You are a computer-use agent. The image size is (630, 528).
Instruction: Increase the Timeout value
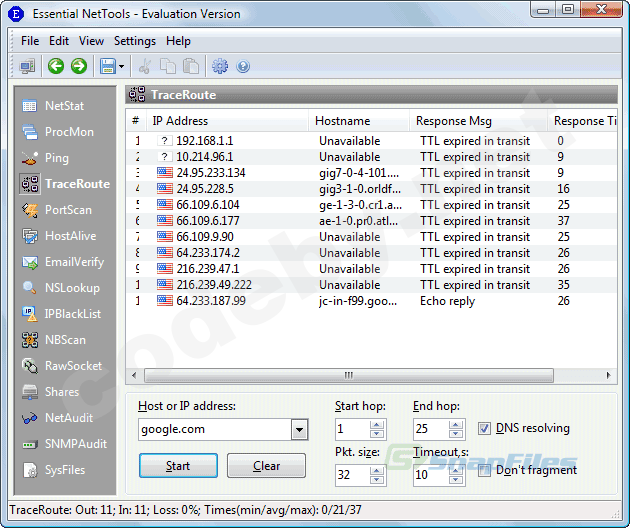click(x=456, y=470)
